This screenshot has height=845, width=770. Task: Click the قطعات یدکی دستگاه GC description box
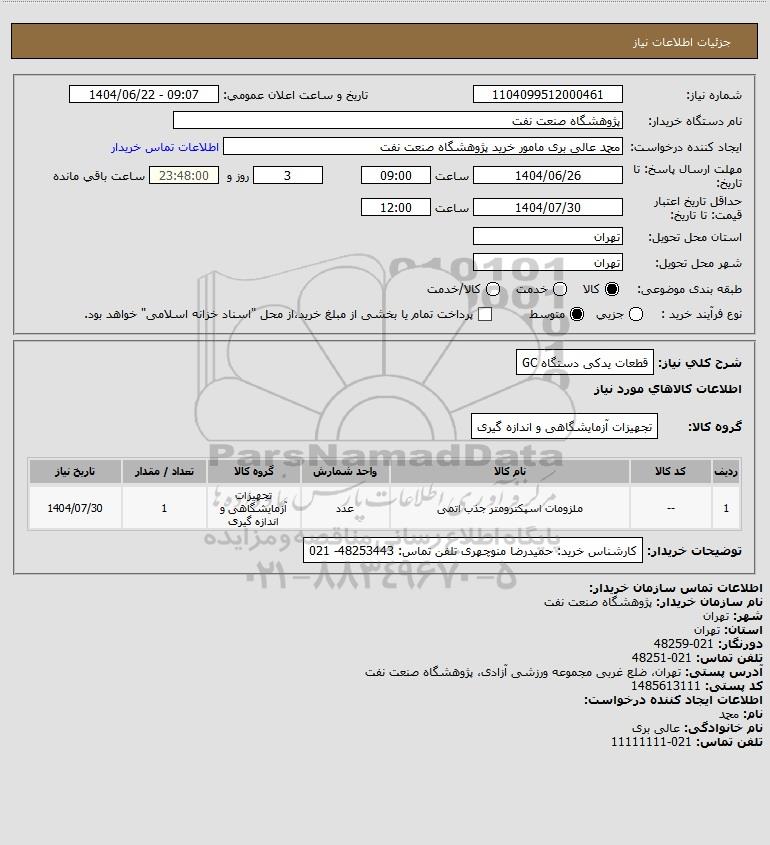(585, 363)
